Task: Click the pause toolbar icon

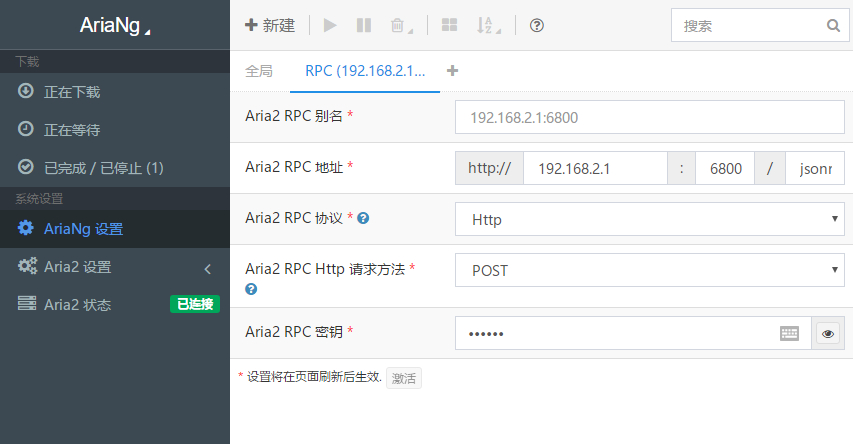Action: 363,25
